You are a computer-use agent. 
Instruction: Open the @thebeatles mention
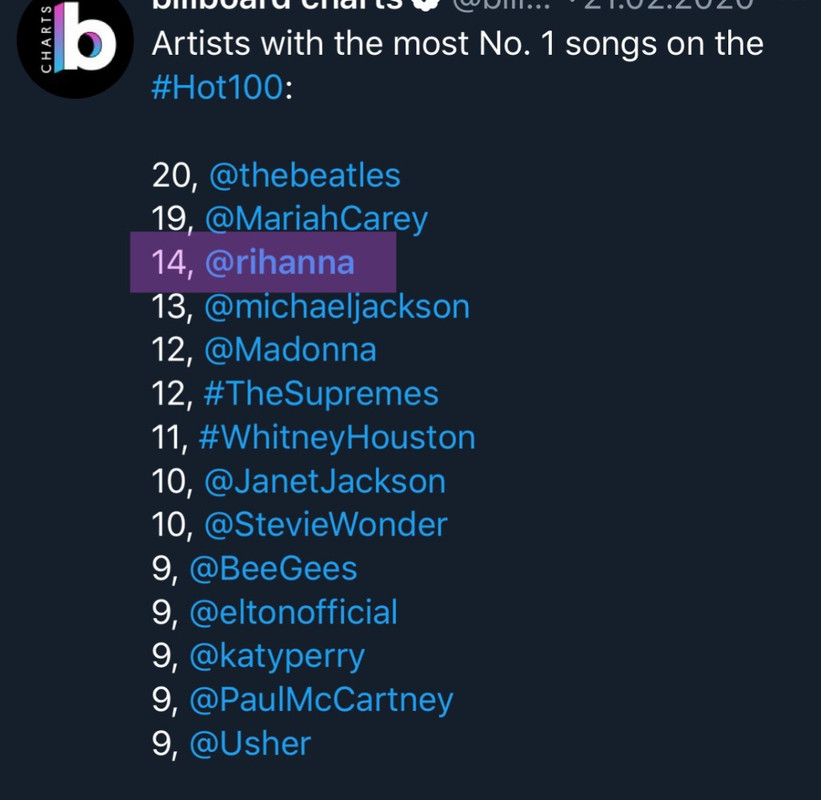[x=305, y=175]
